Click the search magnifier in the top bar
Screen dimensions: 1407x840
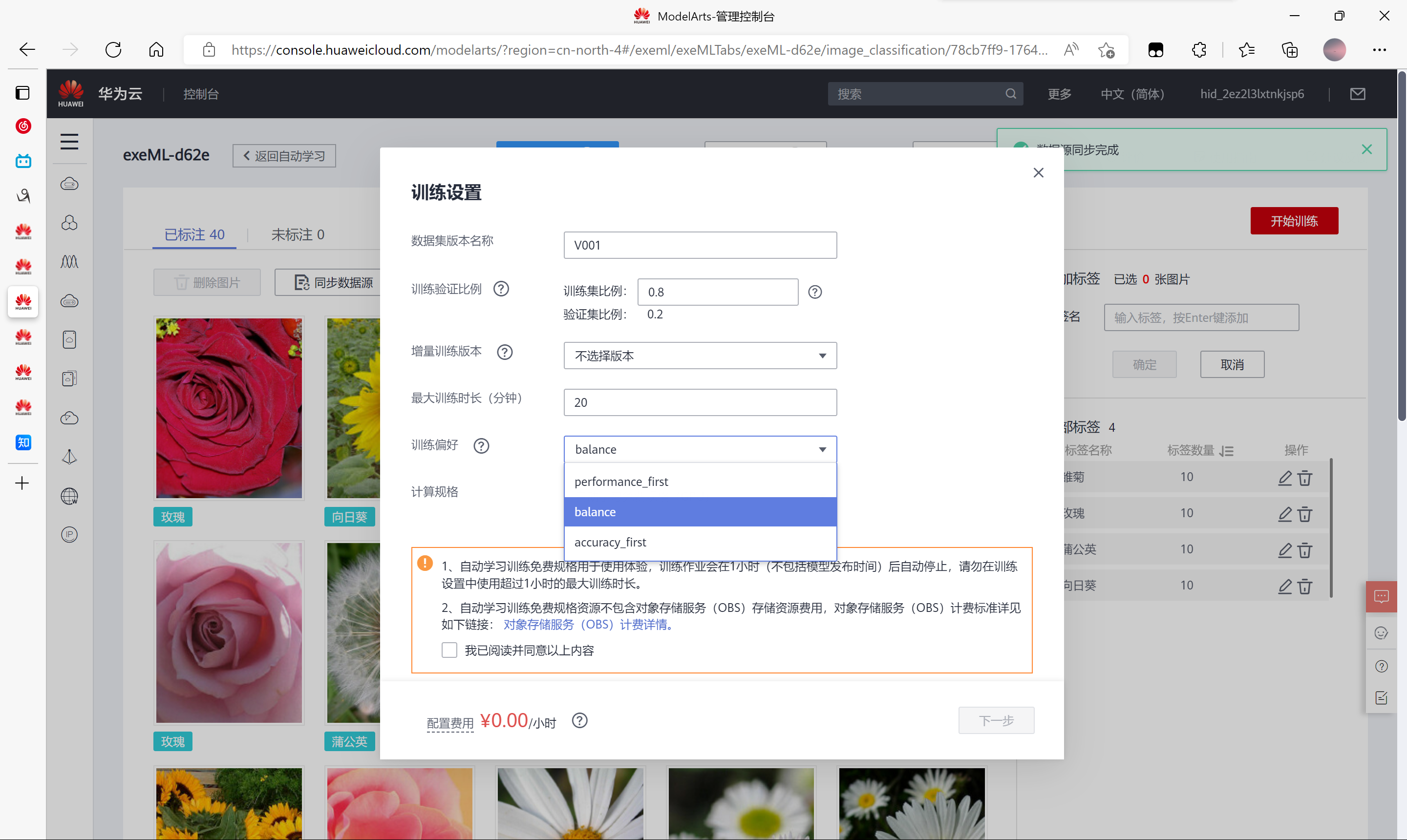[1011, 93]
